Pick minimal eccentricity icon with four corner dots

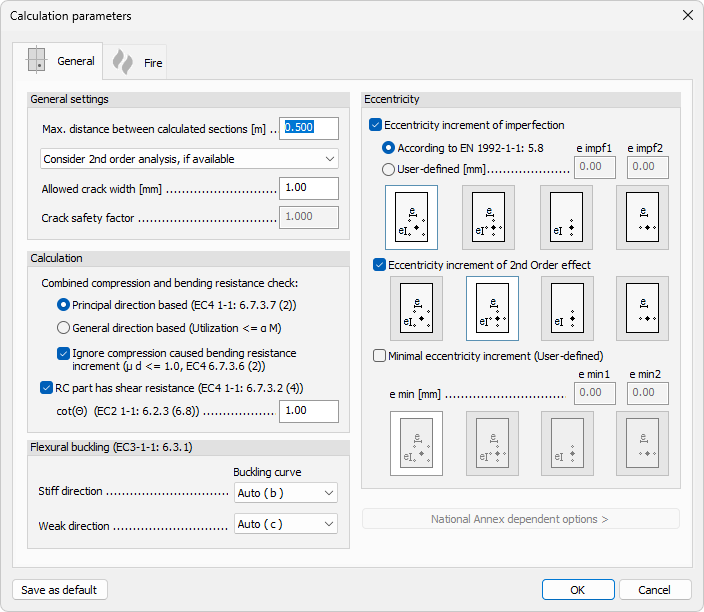pyautogui.click(x=416, y=443)
